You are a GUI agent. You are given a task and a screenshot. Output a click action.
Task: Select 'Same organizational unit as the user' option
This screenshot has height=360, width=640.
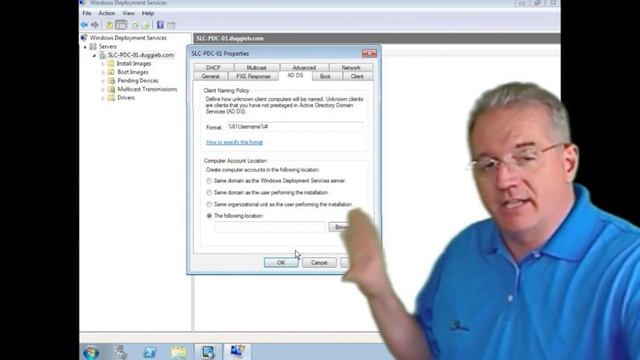point(209,204)
